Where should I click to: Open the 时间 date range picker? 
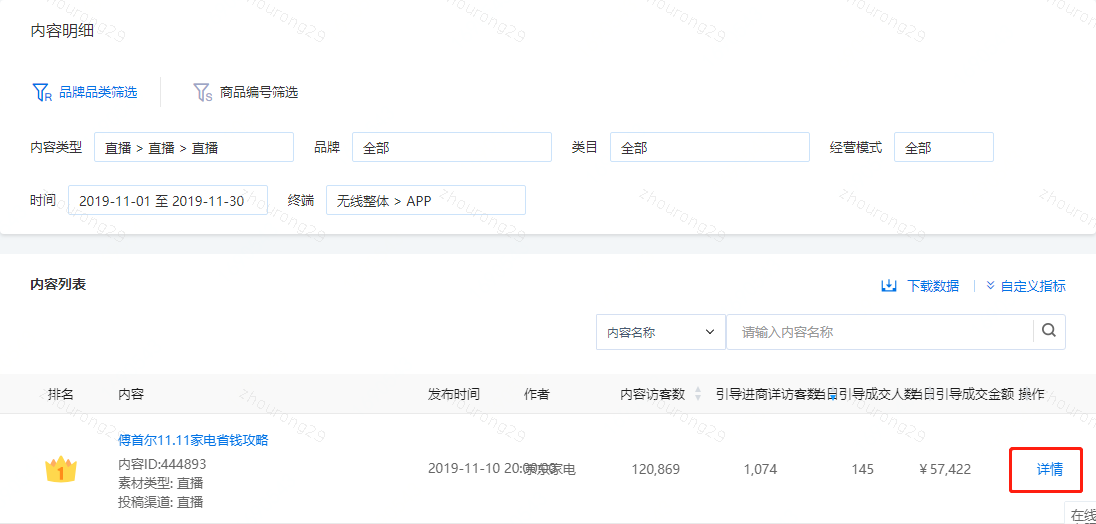[x=167, y=200]
